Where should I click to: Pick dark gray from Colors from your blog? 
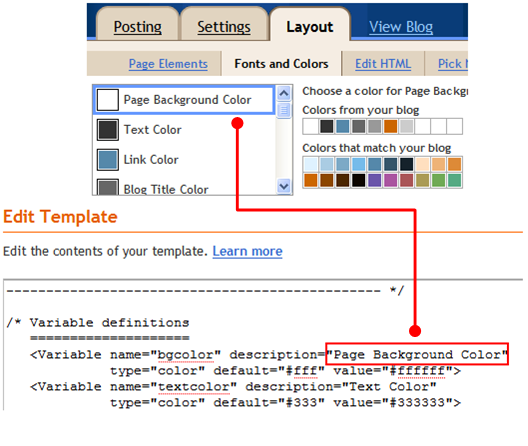(326, 126)
